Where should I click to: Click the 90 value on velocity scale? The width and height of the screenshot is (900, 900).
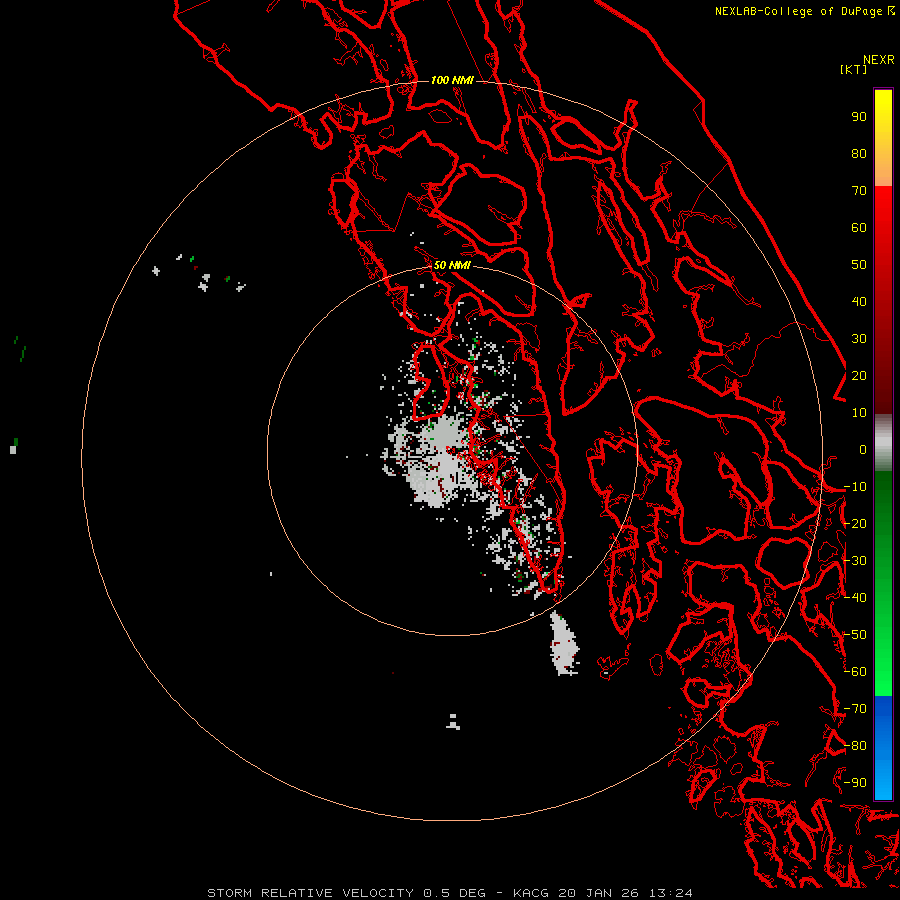(x=859, y=117)
